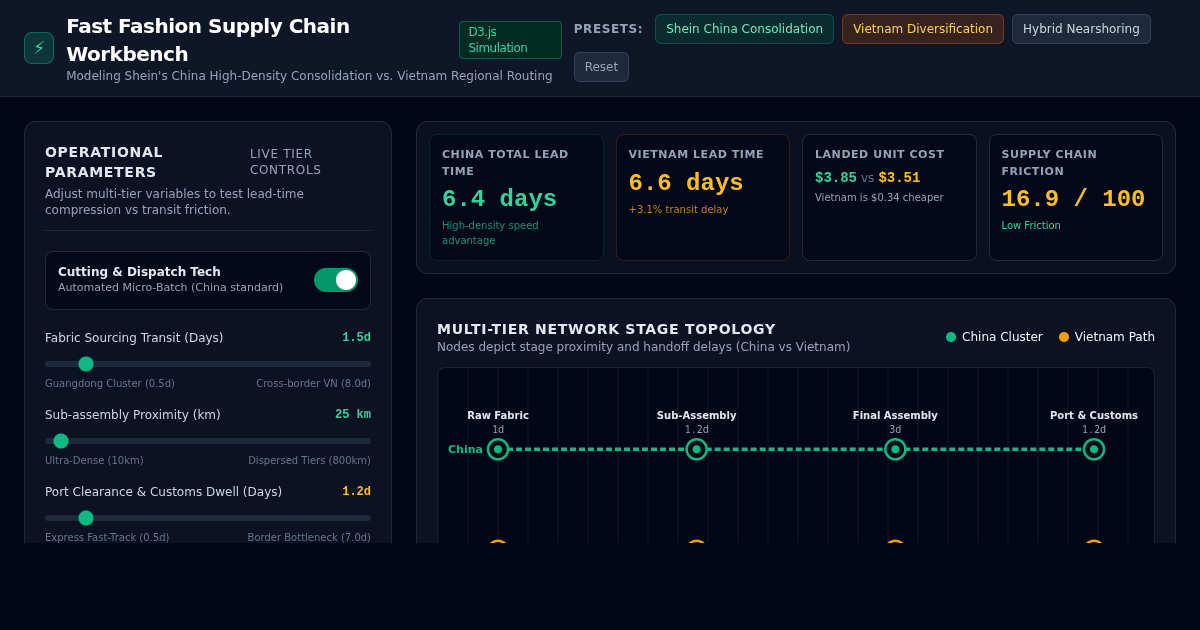Image resolution: width=1200 pixels, height=630 pixels.
Task: Click the D3.js Simulation badge
Action: (510, 40)
